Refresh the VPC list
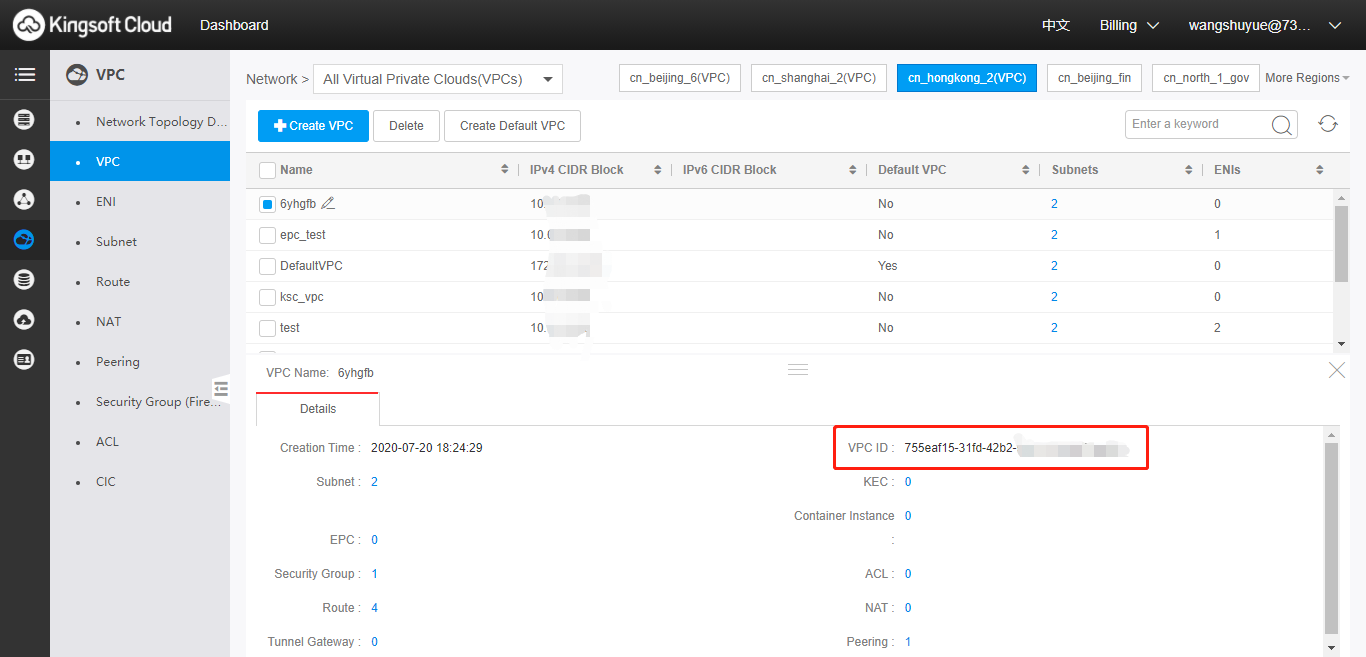1366x657 pixels. (1328, 124)
